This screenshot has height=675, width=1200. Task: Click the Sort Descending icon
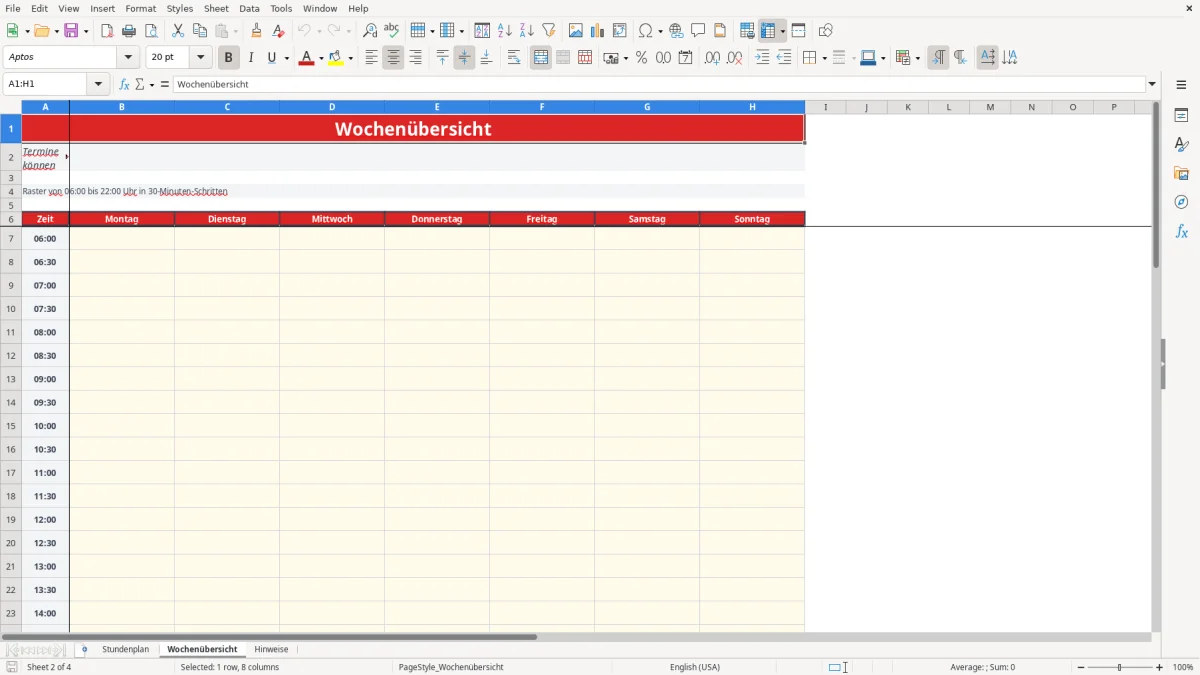click(526, 31)
